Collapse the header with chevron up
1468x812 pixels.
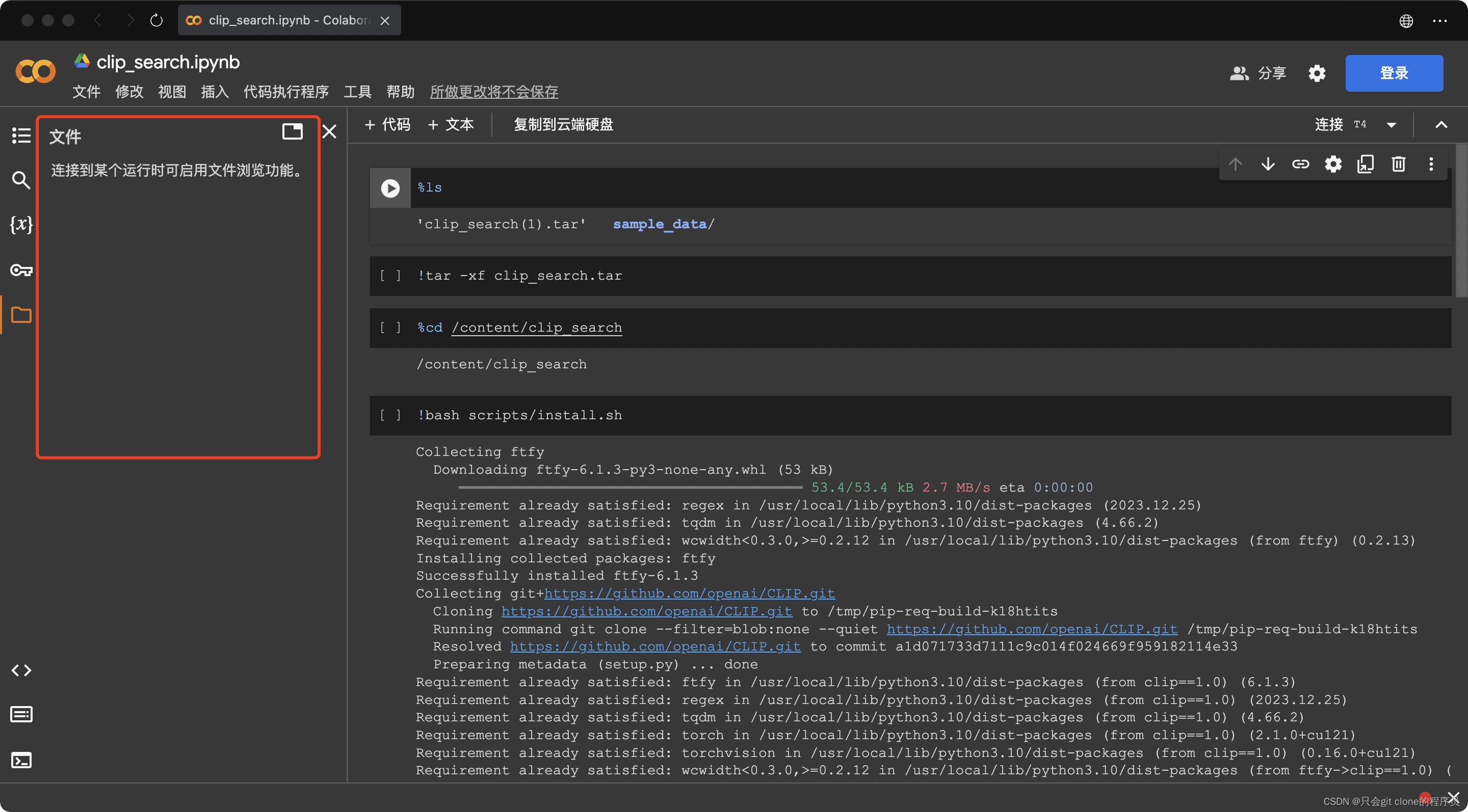pyautogui.click(x=1440, y=125)
